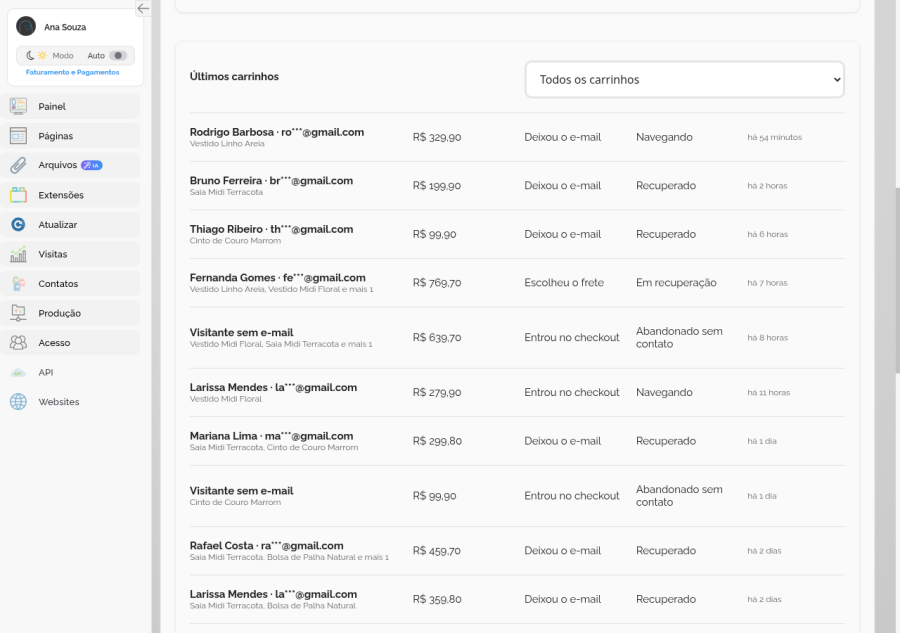
Task: Click the Visitas chart icon
Action: [x=18, y=254]
